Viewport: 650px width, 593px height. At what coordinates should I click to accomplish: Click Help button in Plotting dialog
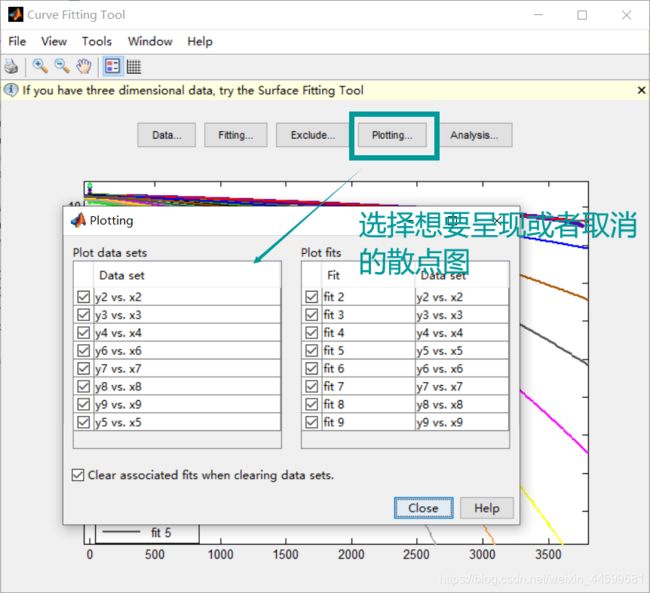pyautogui.click(x=487, y=508)
